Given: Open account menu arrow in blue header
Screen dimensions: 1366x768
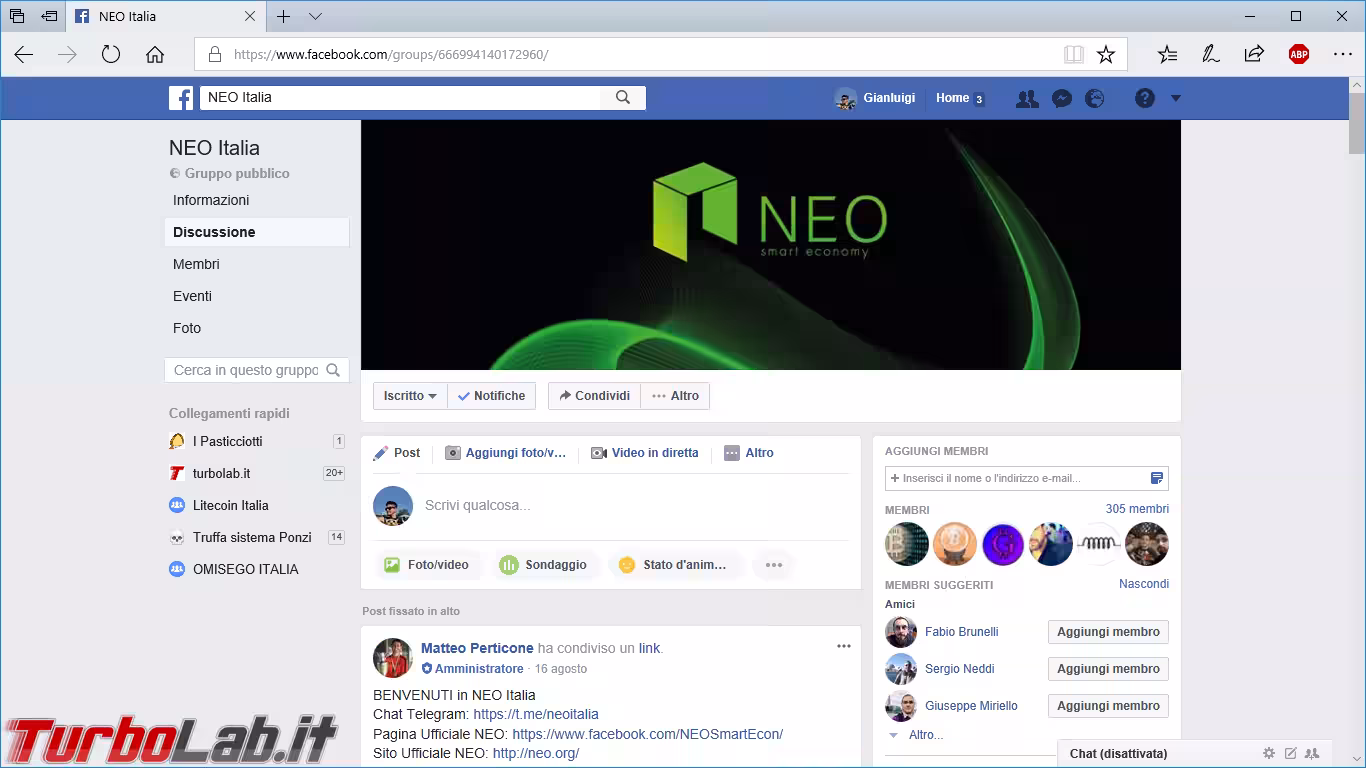Looking at the screenshot, I should coord(1176,98).
